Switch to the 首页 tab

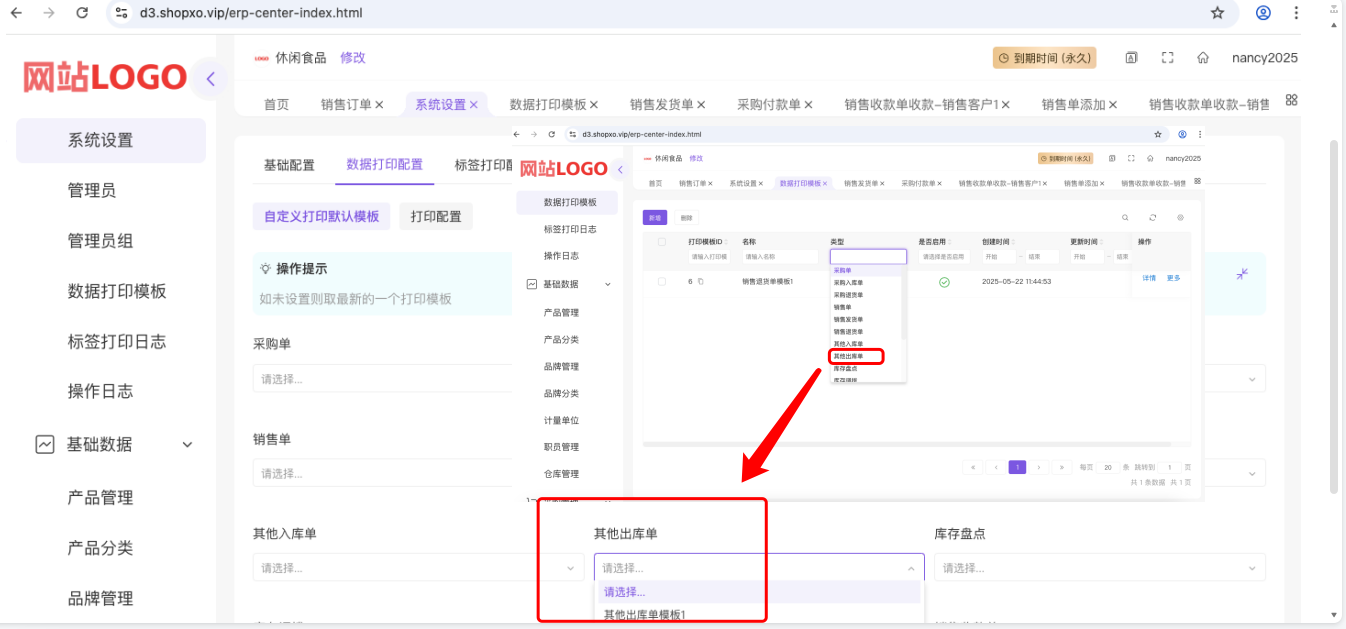(277, 105)
